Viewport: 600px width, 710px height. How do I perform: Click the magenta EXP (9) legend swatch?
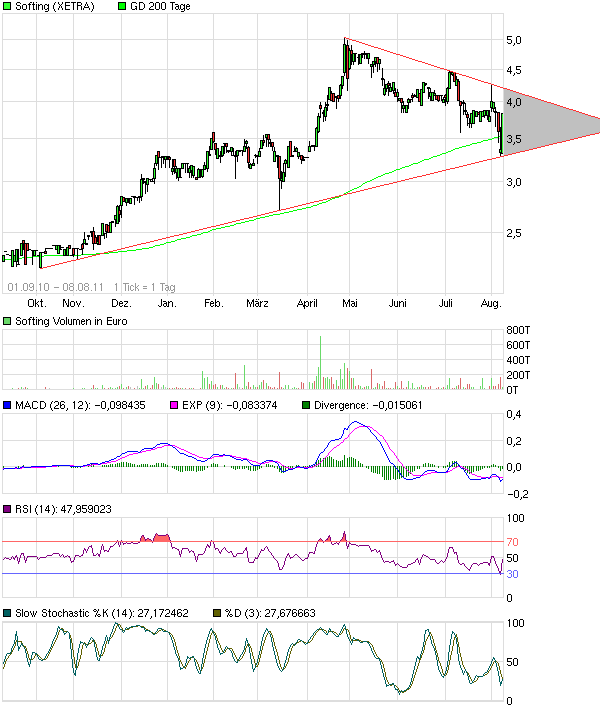[172, 405]
